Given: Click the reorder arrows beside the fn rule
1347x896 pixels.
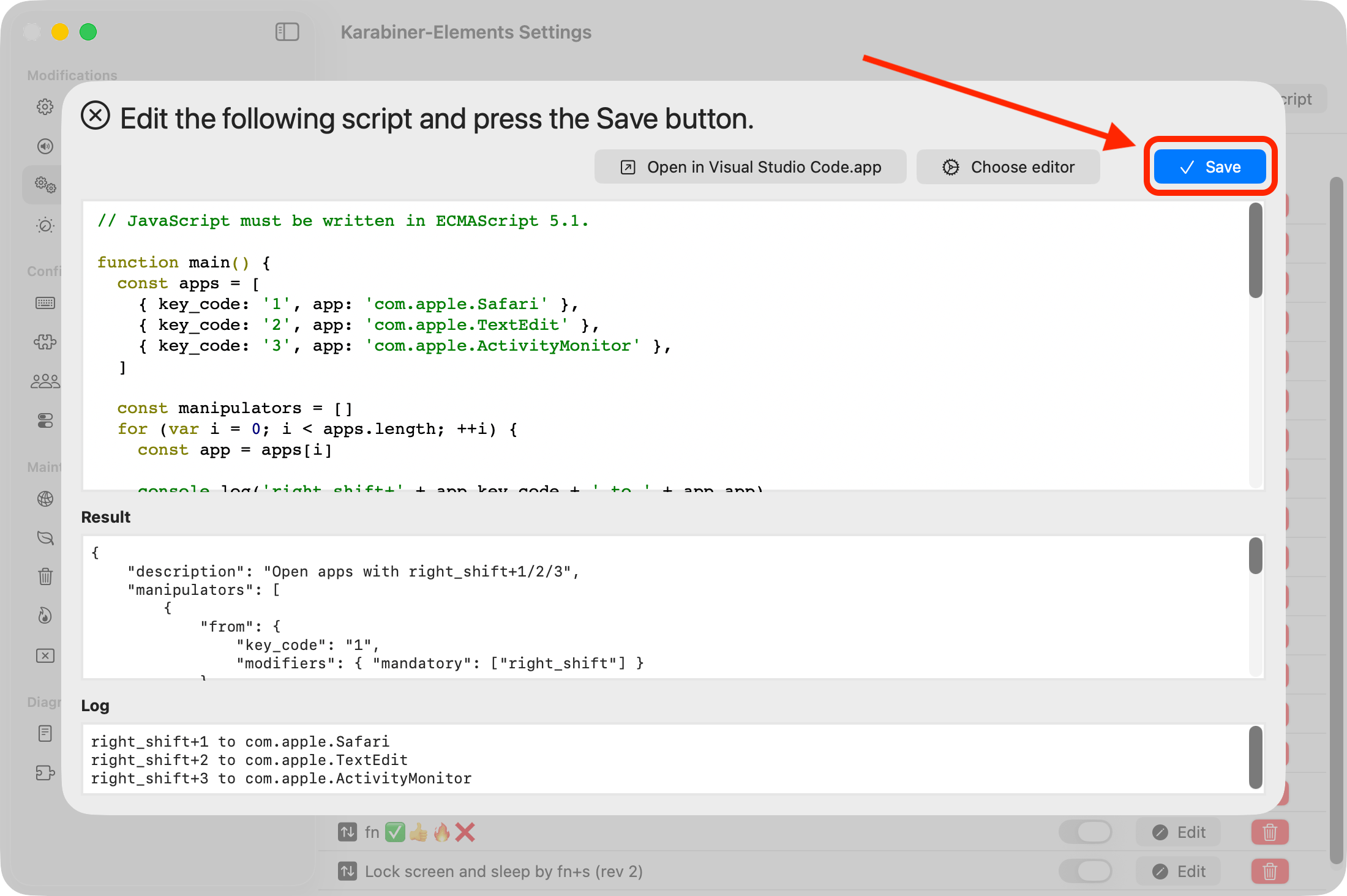Looking at the screenshot, I should point(348,832).
